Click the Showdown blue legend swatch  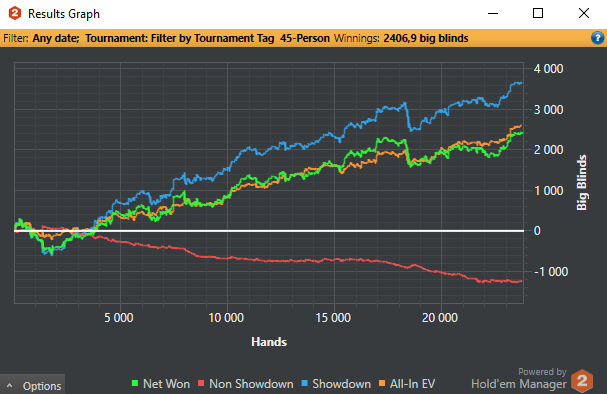(x=304, y=383)
